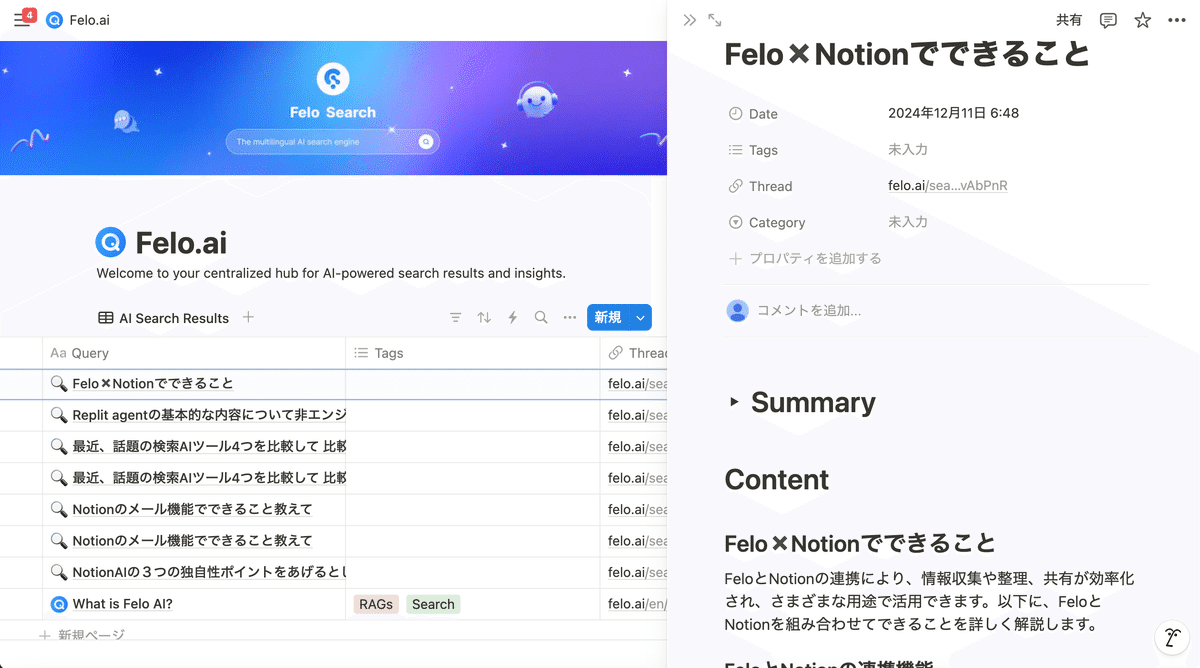Image resolution: width=1200 pixels, height=668 pixels.
Task: Click the 共有 share button
Action: coord(1069,20)
